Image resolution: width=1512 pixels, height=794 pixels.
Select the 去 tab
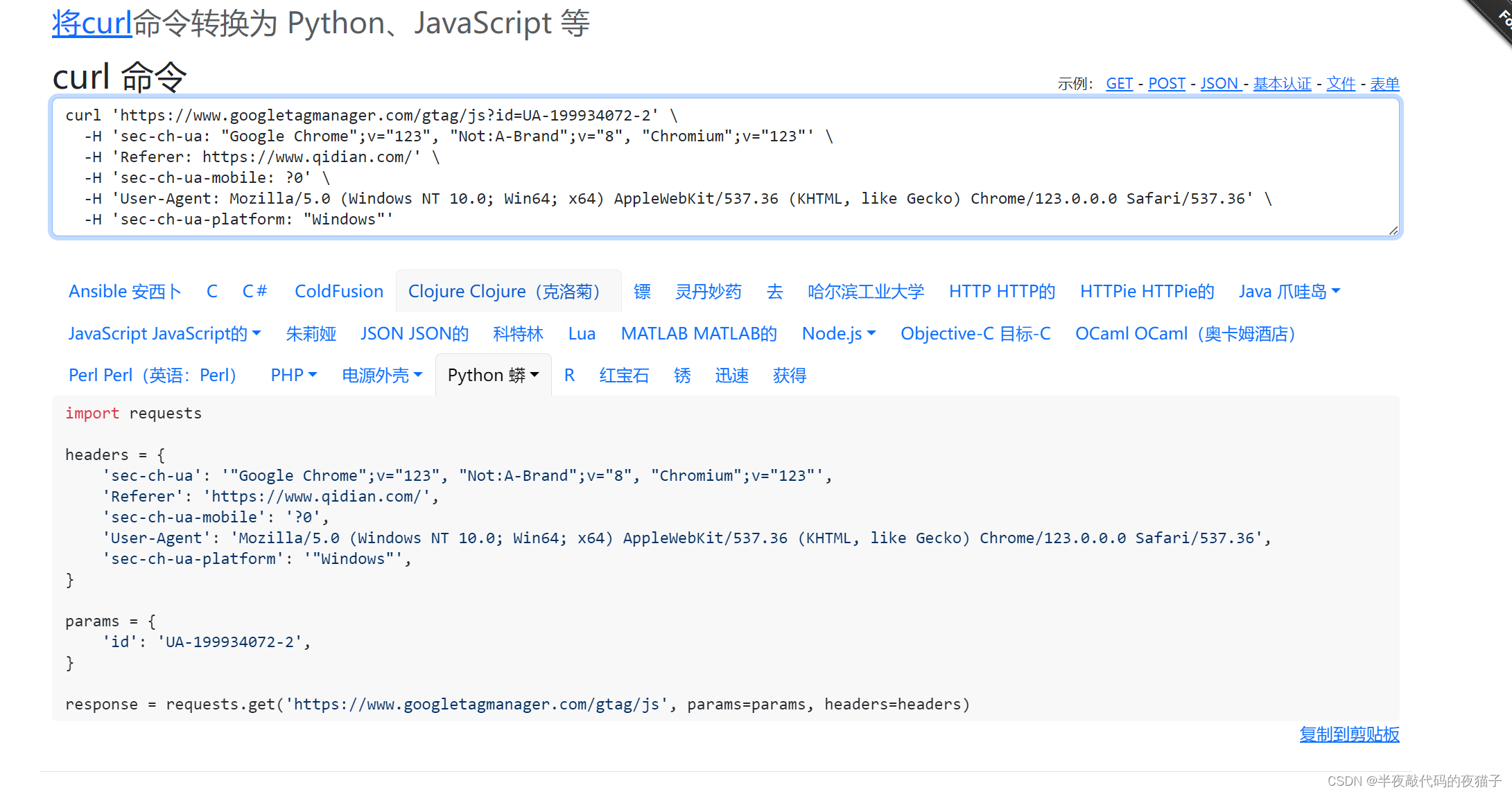point(774,292)
